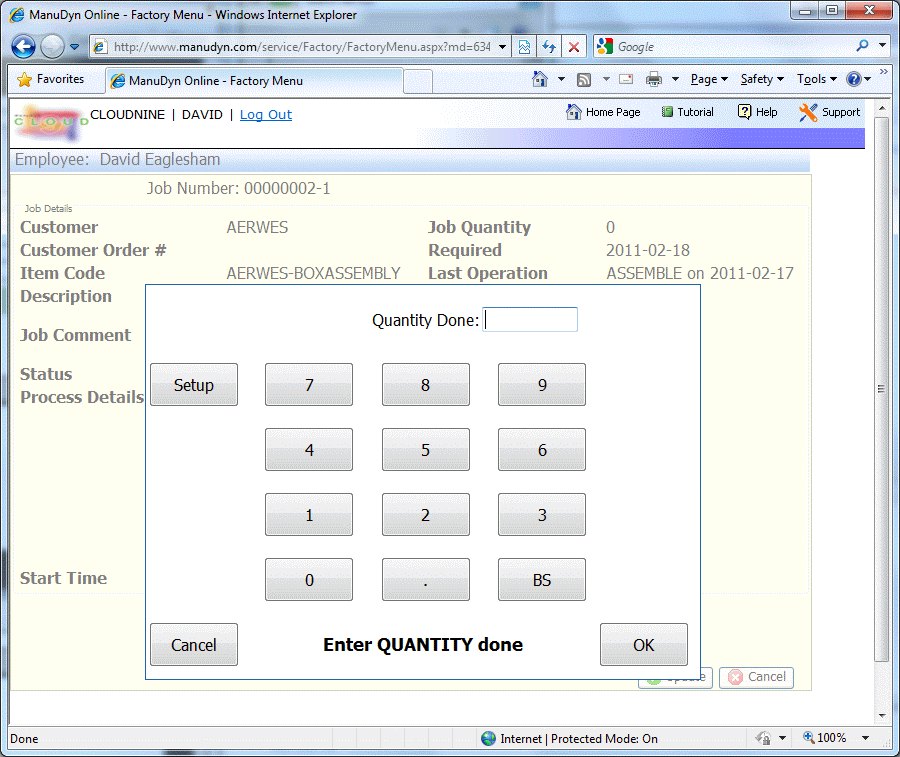The width and height of the screenshot is (900, 757).
Task: Open Support tools icon
Action: point(808,112)
